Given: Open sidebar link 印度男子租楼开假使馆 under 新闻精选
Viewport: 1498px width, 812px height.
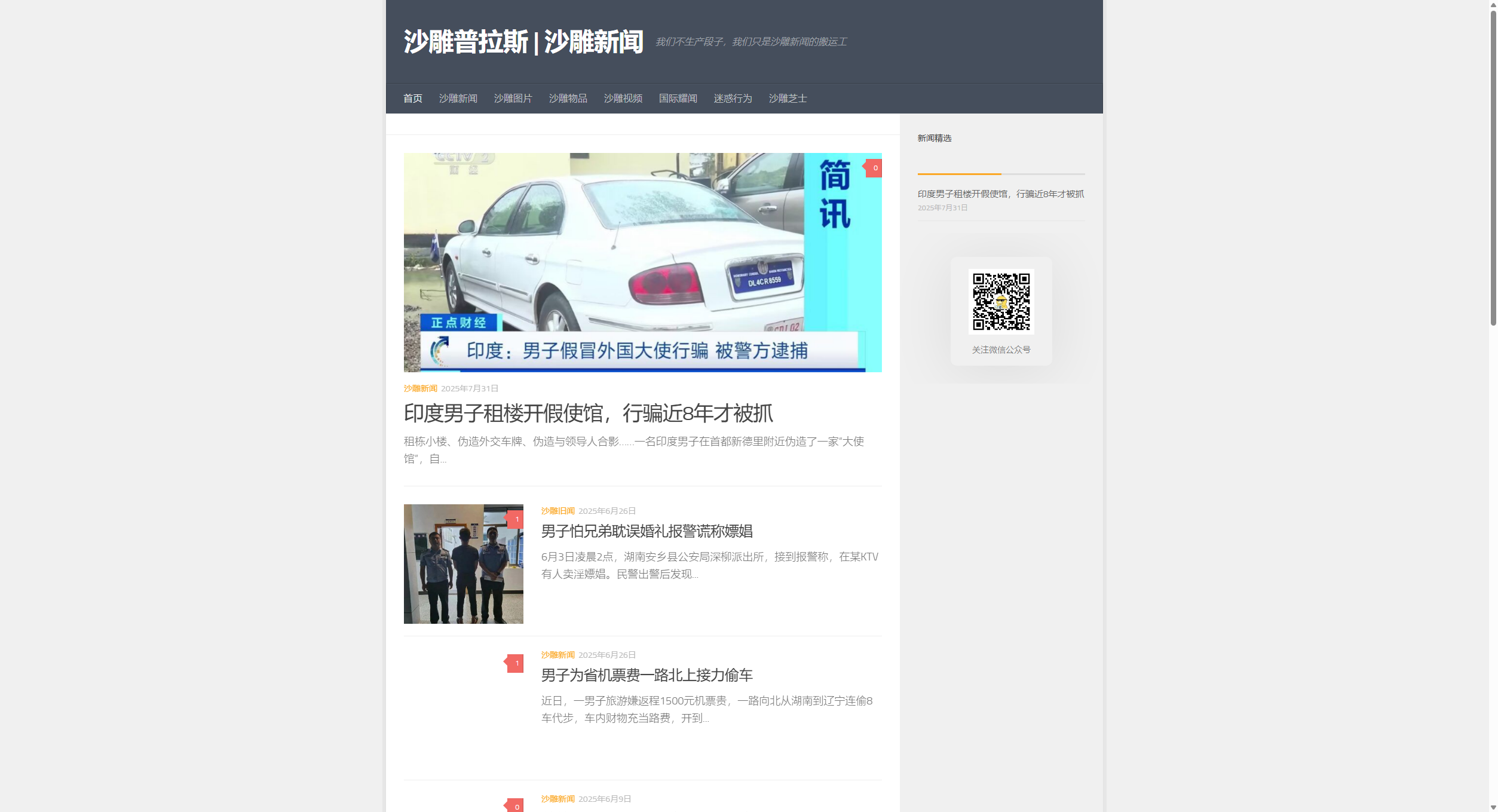Looking at the screenshot, I should pyautogui.click(x=1000, y=194).
